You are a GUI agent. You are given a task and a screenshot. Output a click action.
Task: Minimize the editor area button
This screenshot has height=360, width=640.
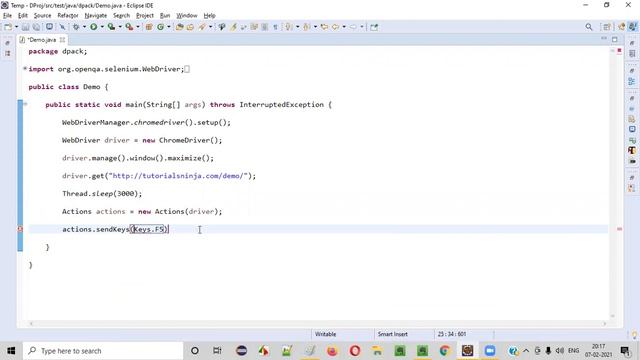pos(604,39)
